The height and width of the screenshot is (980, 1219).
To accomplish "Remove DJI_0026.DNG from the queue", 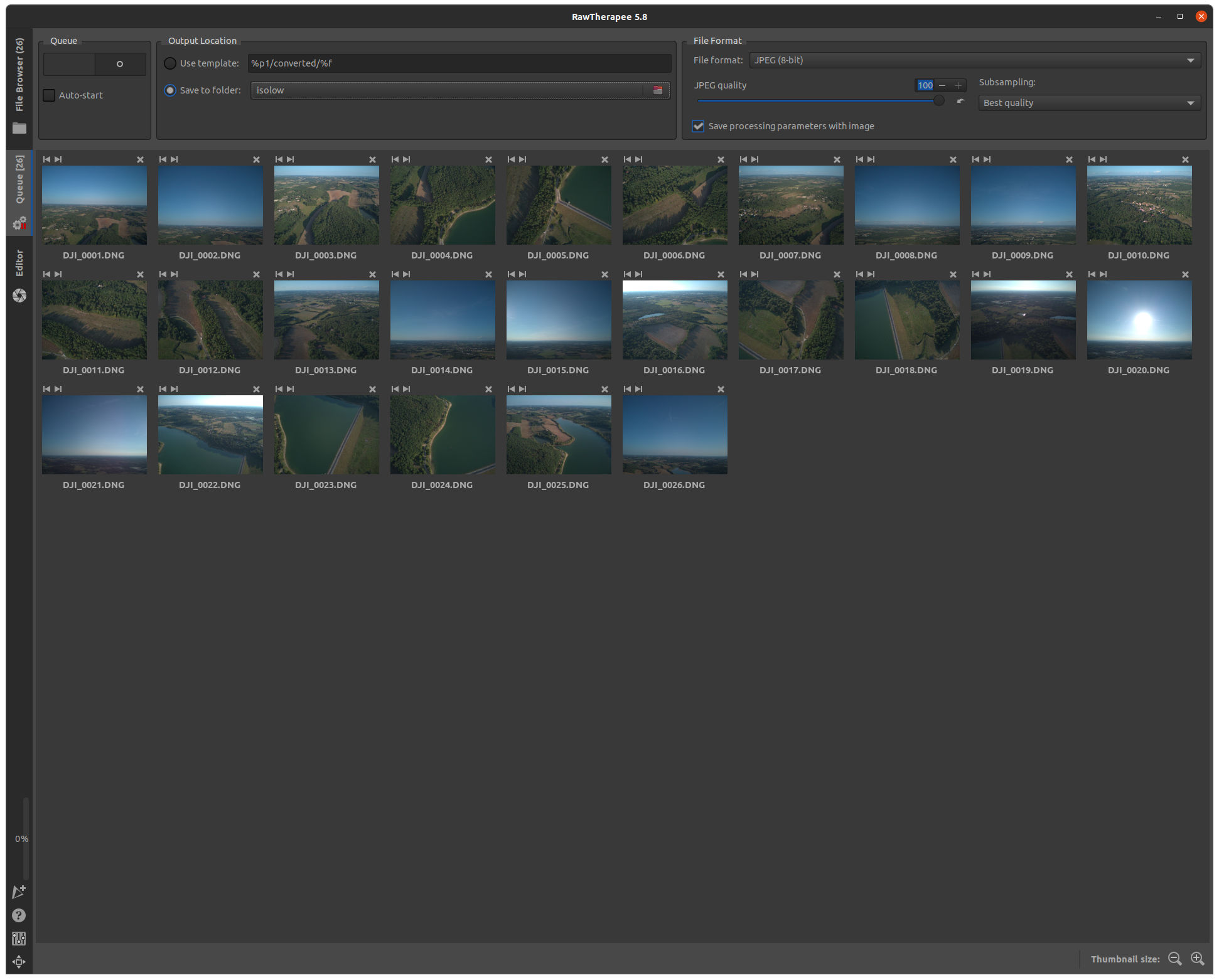I will pos(721,390).
